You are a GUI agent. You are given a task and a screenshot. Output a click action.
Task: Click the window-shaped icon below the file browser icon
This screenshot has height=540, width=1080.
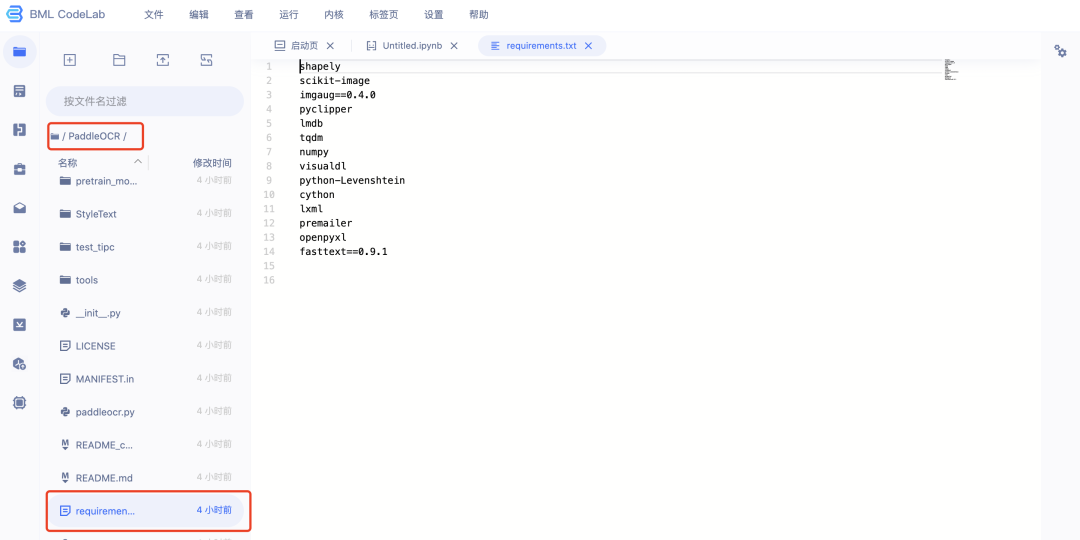pyautogui.click(x=19, y=91)
